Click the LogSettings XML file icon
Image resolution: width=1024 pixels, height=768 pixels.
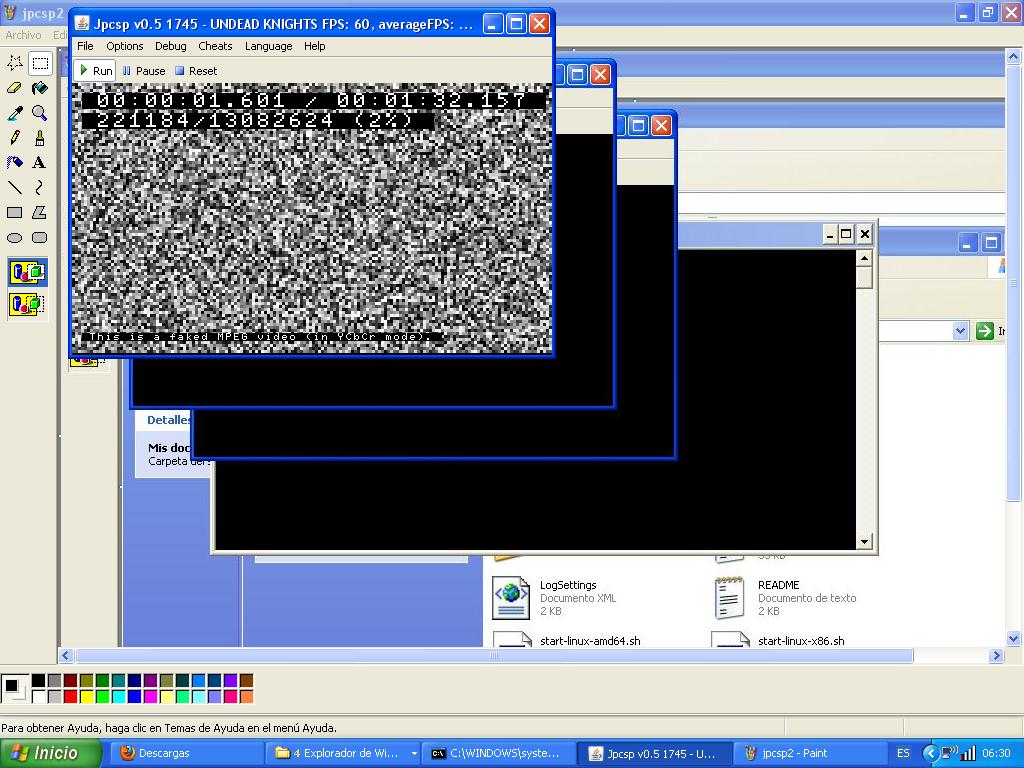(x=511, y=597)
